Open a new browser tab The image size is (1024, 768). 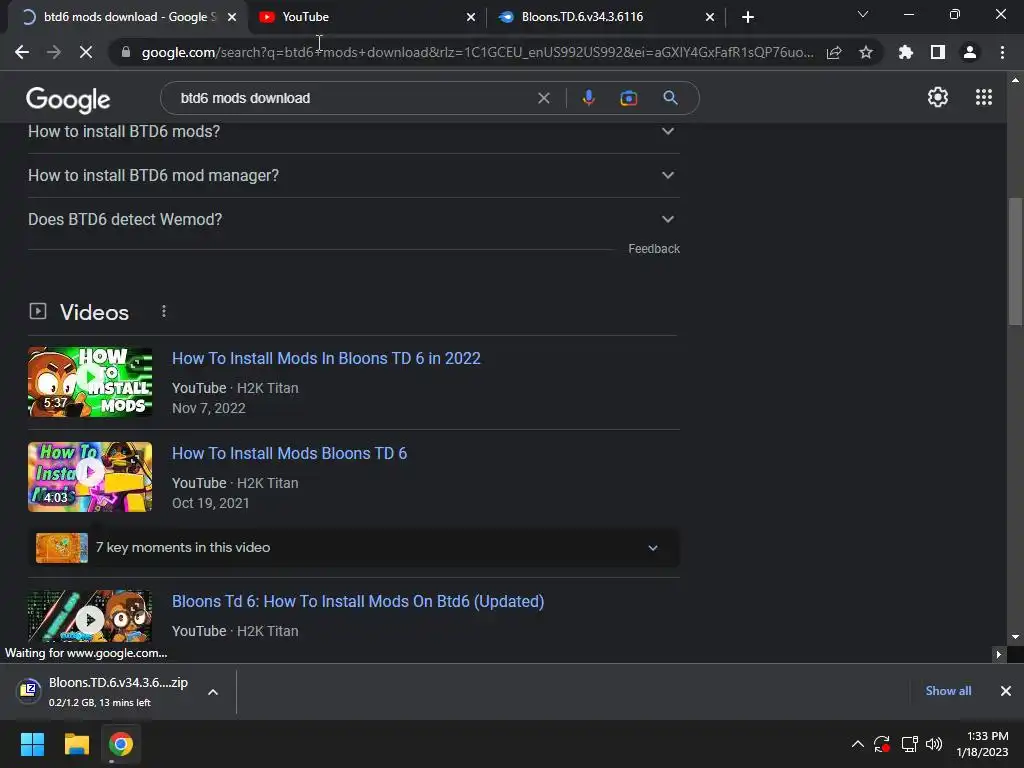coord(748,17)
